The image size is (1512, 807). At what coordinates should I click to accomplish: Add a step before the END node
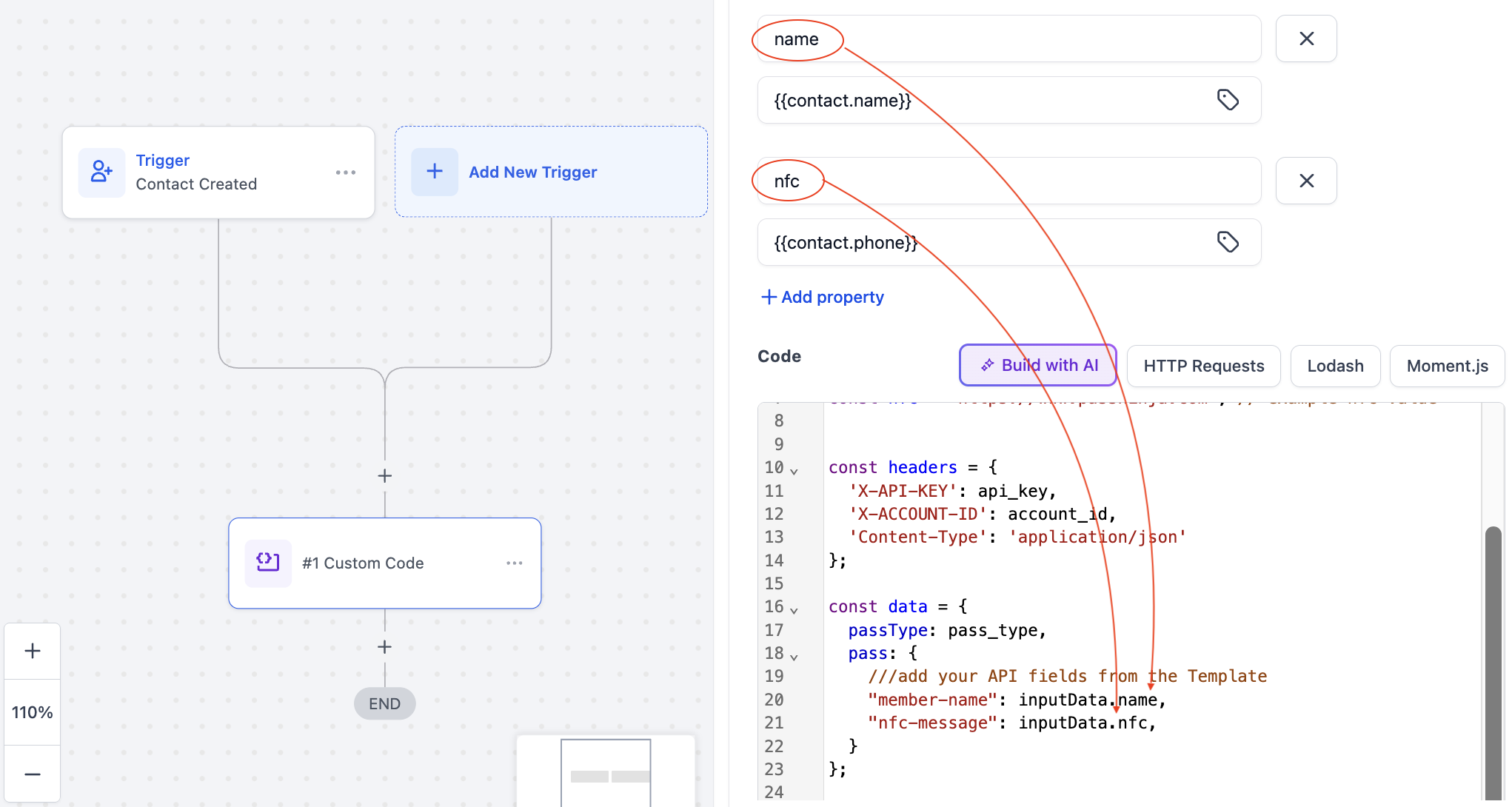pyautogui.click(x=384, y=647)
